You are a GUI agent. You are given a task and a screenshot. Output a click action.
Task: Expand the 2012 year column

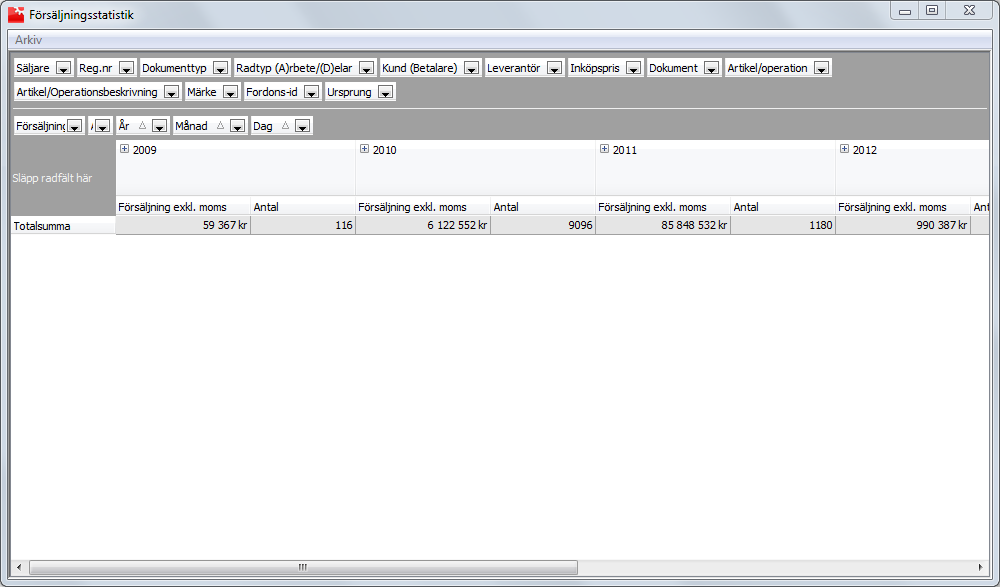point(844,149)
